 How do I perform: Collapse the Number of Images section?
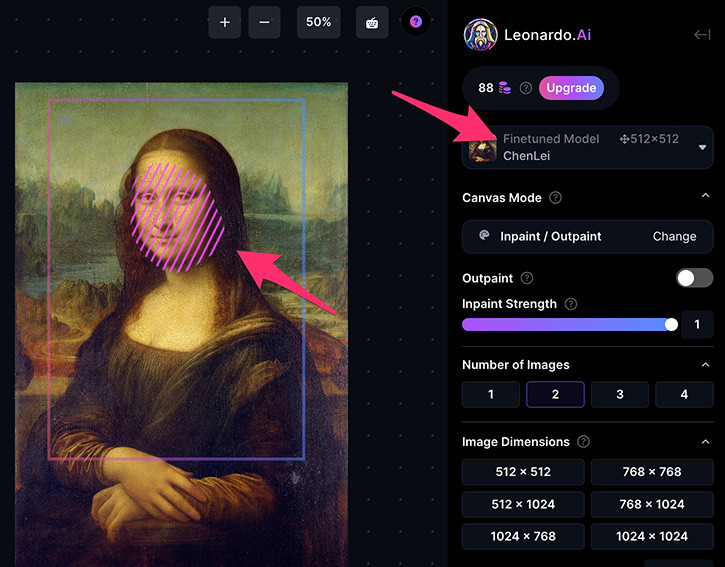coord(705,365)
